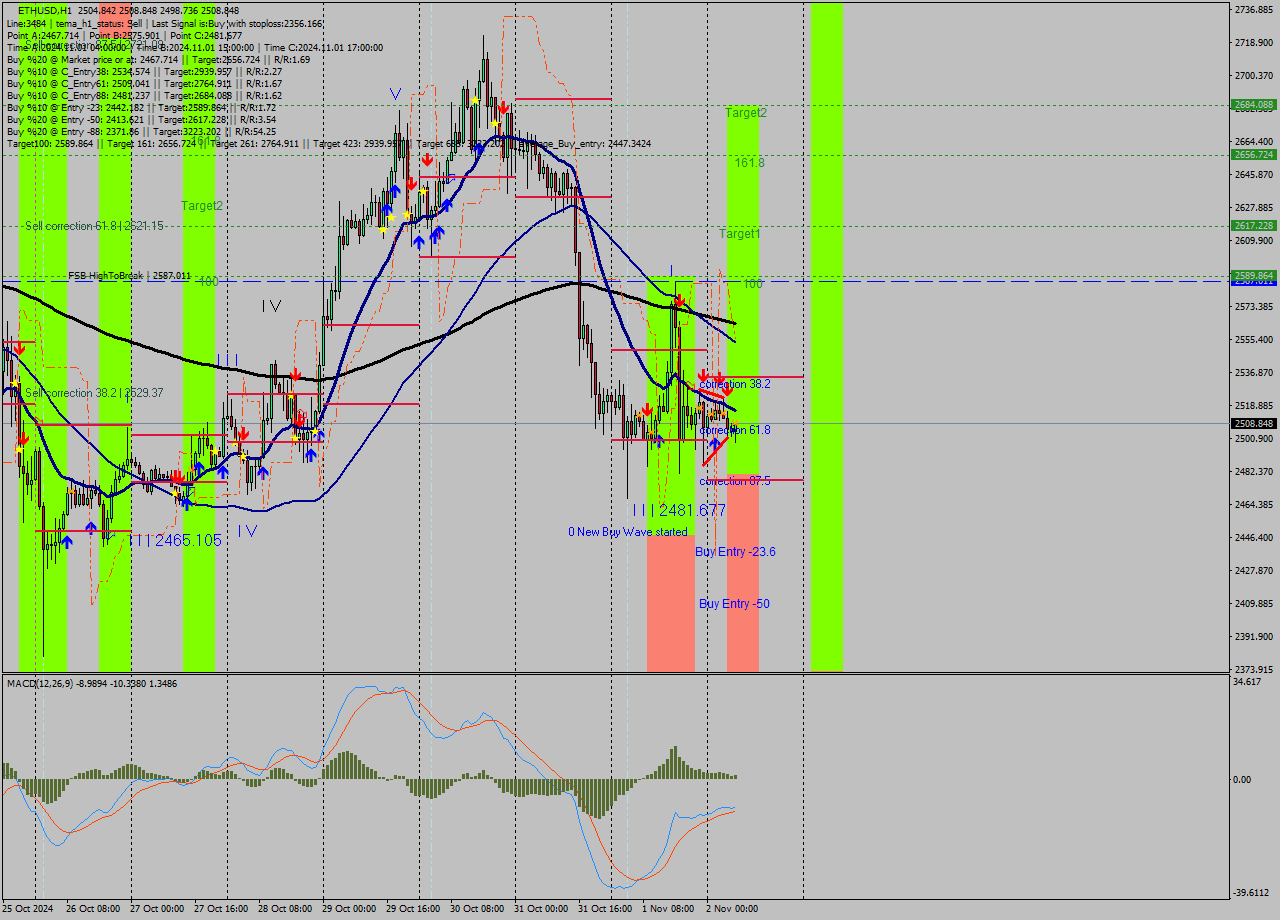Select the 'correction 87.5' label
Viewport: 1280px width, 920px height.
[735, 481]
